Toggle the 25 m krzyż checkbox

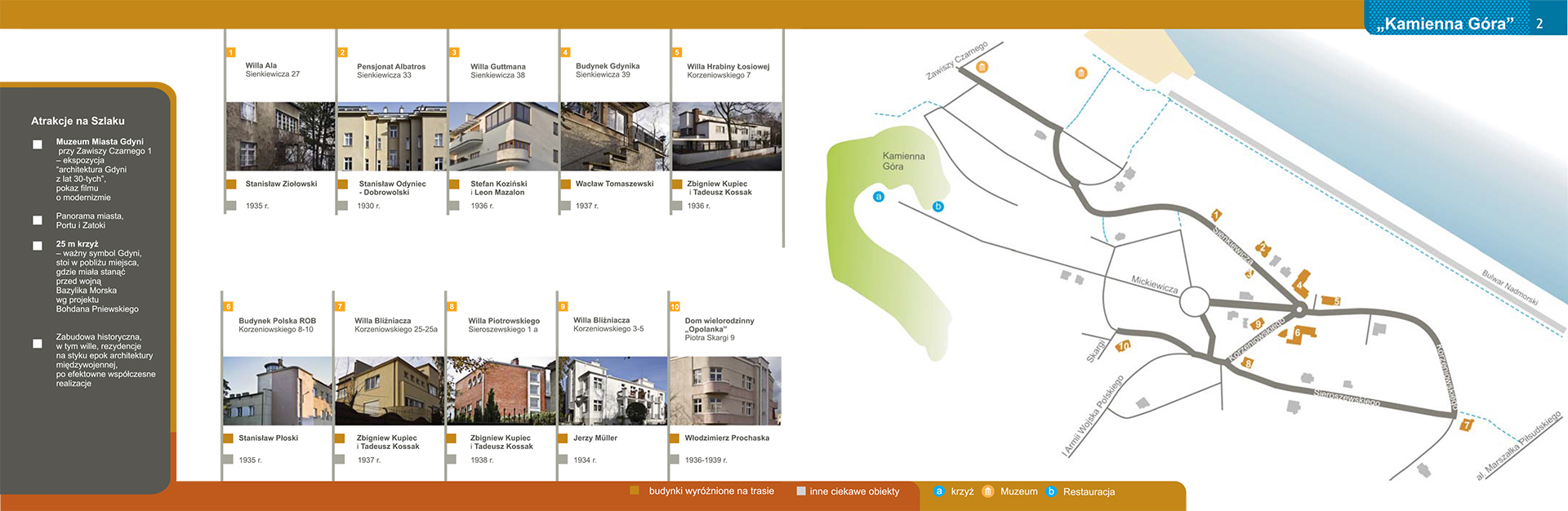pos(38,246)
